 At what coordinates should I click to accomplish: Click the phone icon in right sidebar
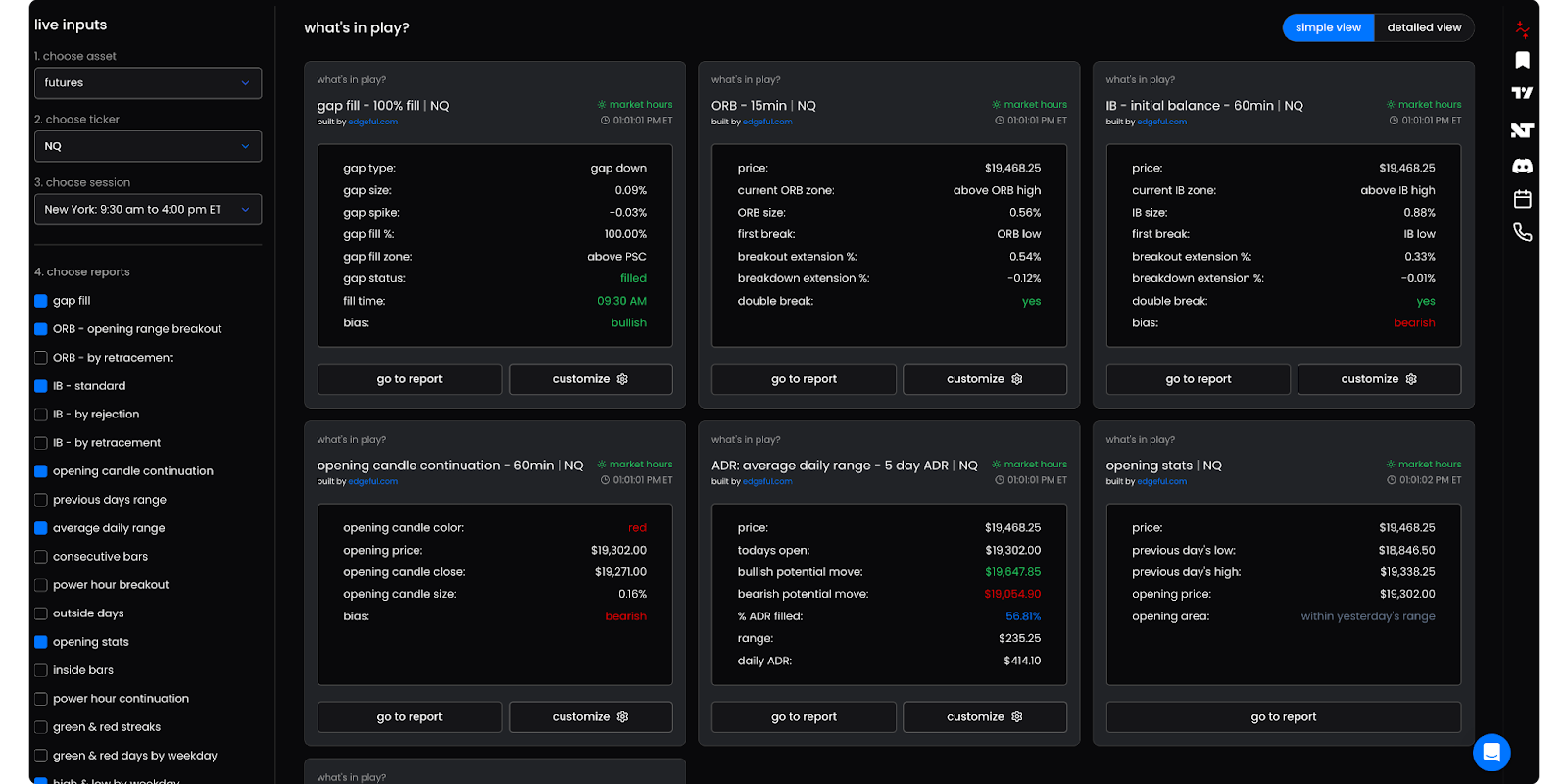coord(1522,232)
